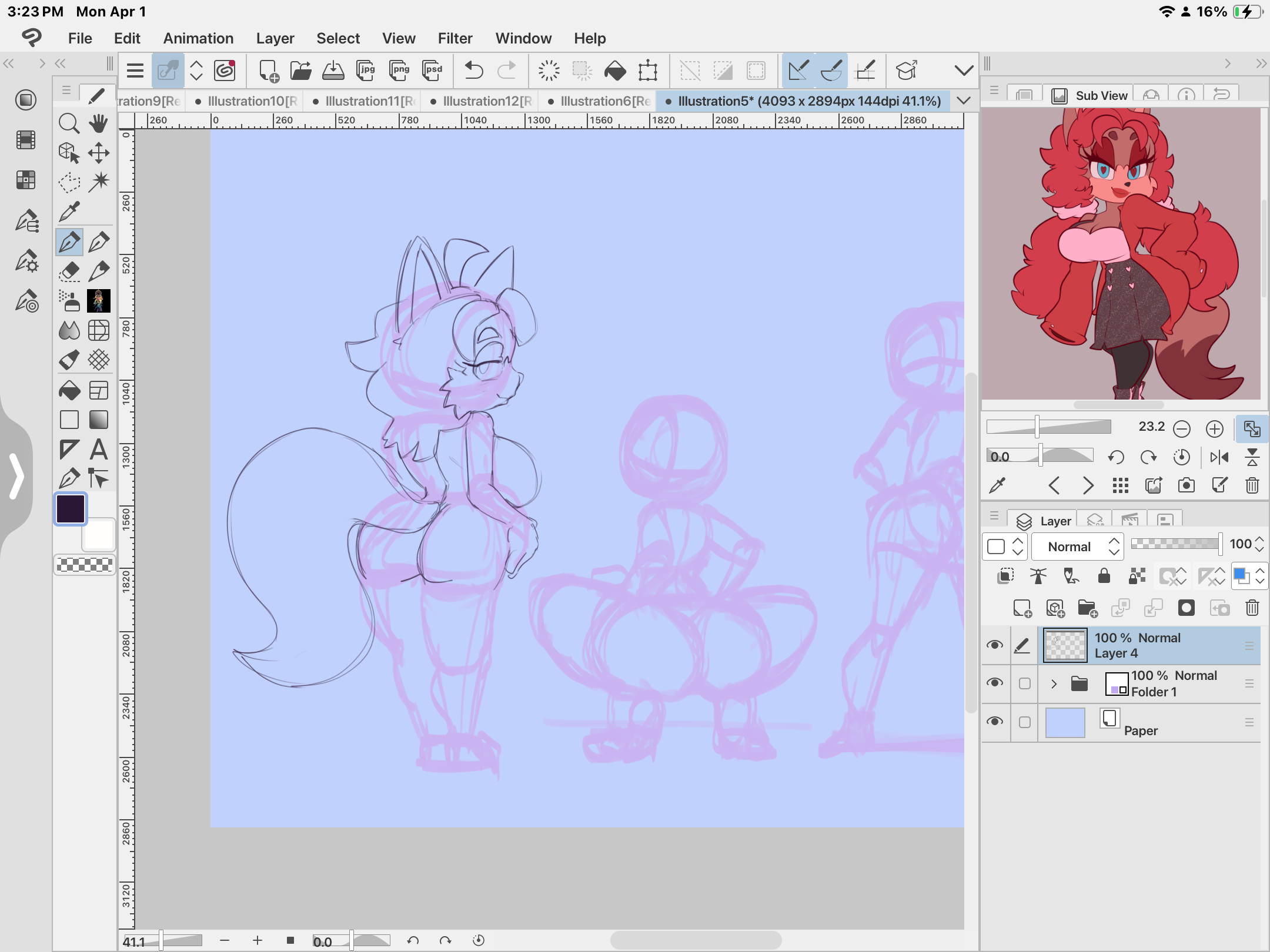Flip Sub View horizontally

(x=1219, y=457)
